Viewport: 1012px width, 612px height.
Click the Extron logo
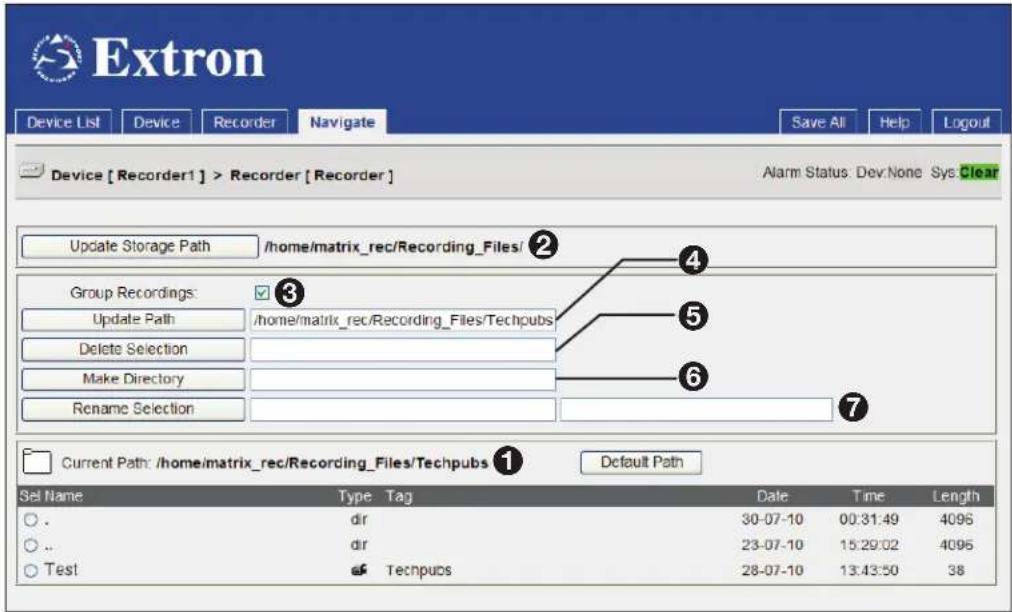pos(148,58)
